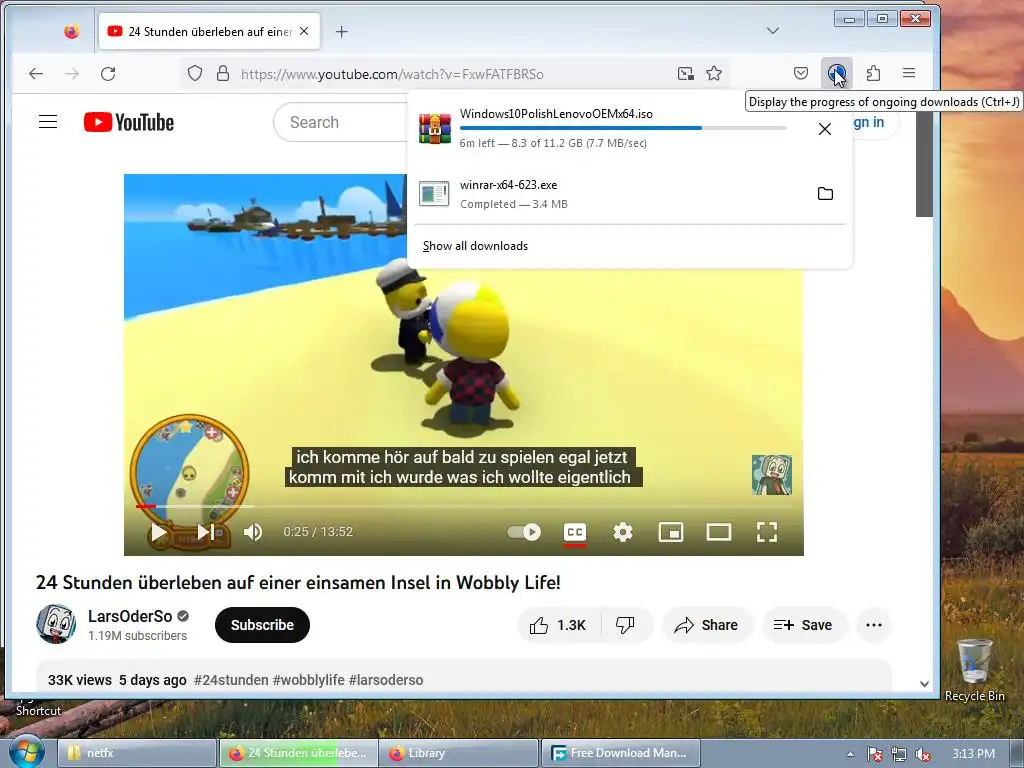The image size is (1024, 768).
Task: Open the Firefox View pinned tab
Action: tap(72, 31)
